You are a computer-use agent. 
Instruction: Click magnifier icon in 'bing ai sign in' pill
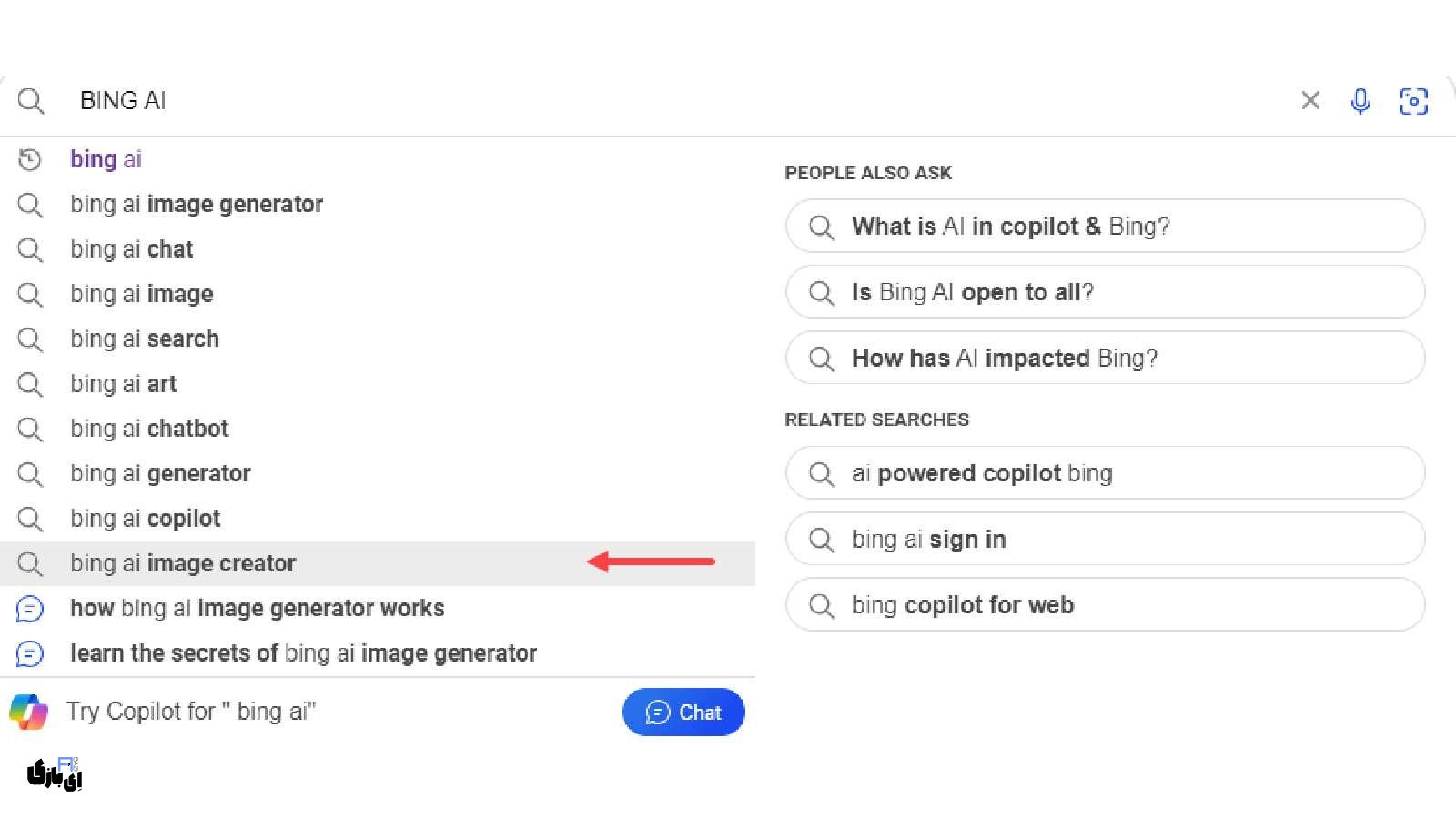[x=821, y=540]
